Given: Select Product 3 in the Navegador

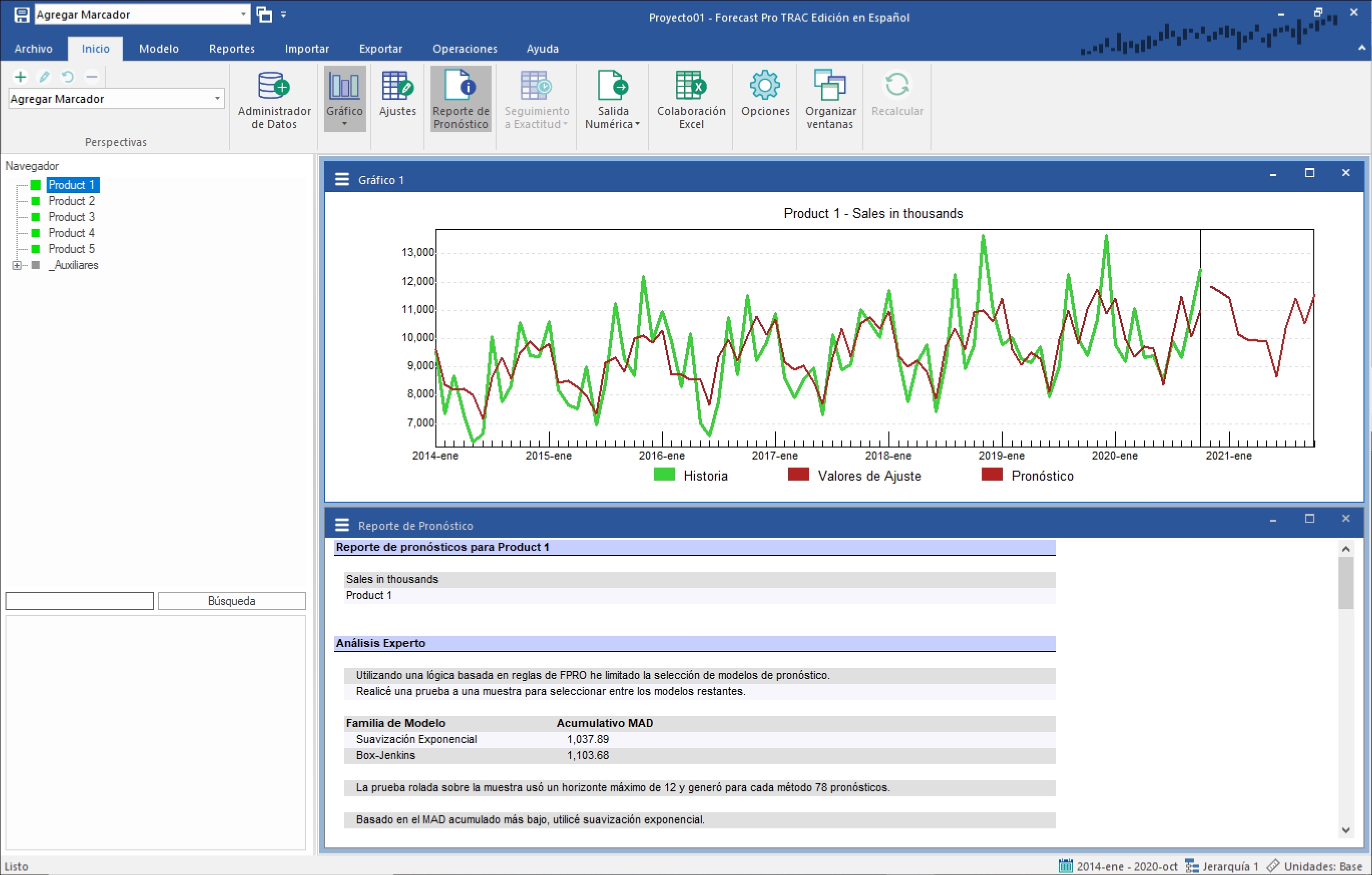Looking at the screenshot, I should click(x=71, y=217).
